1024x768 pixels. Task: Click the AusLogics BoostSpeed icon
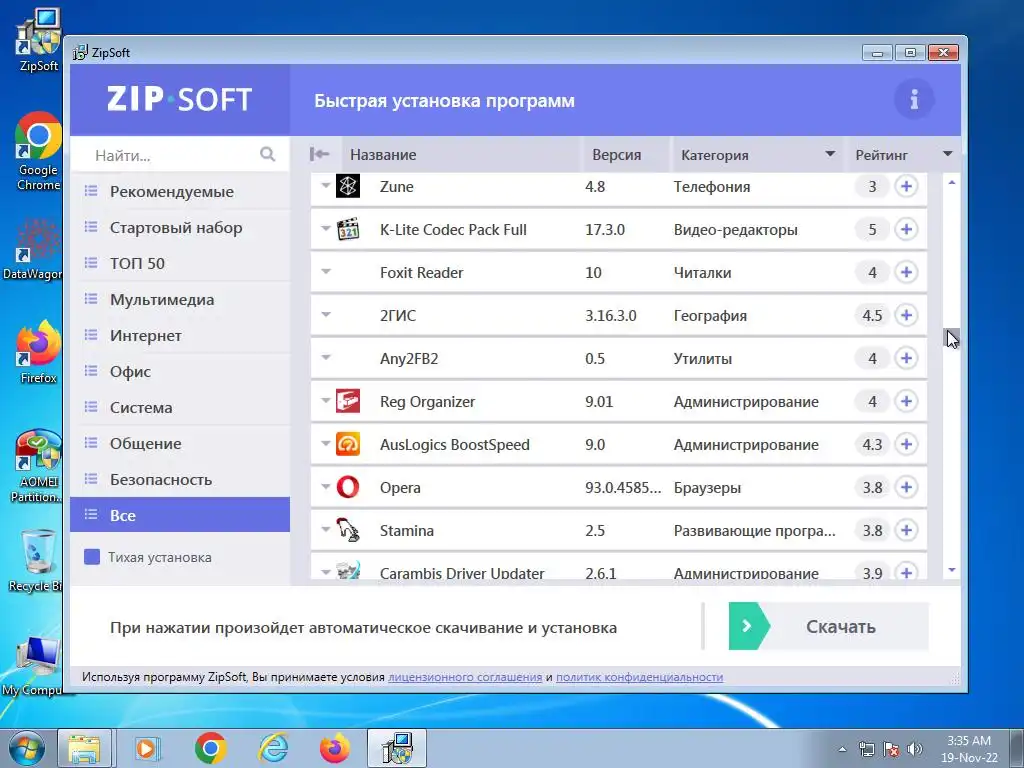pyautogui.click(x=347, y=444)
